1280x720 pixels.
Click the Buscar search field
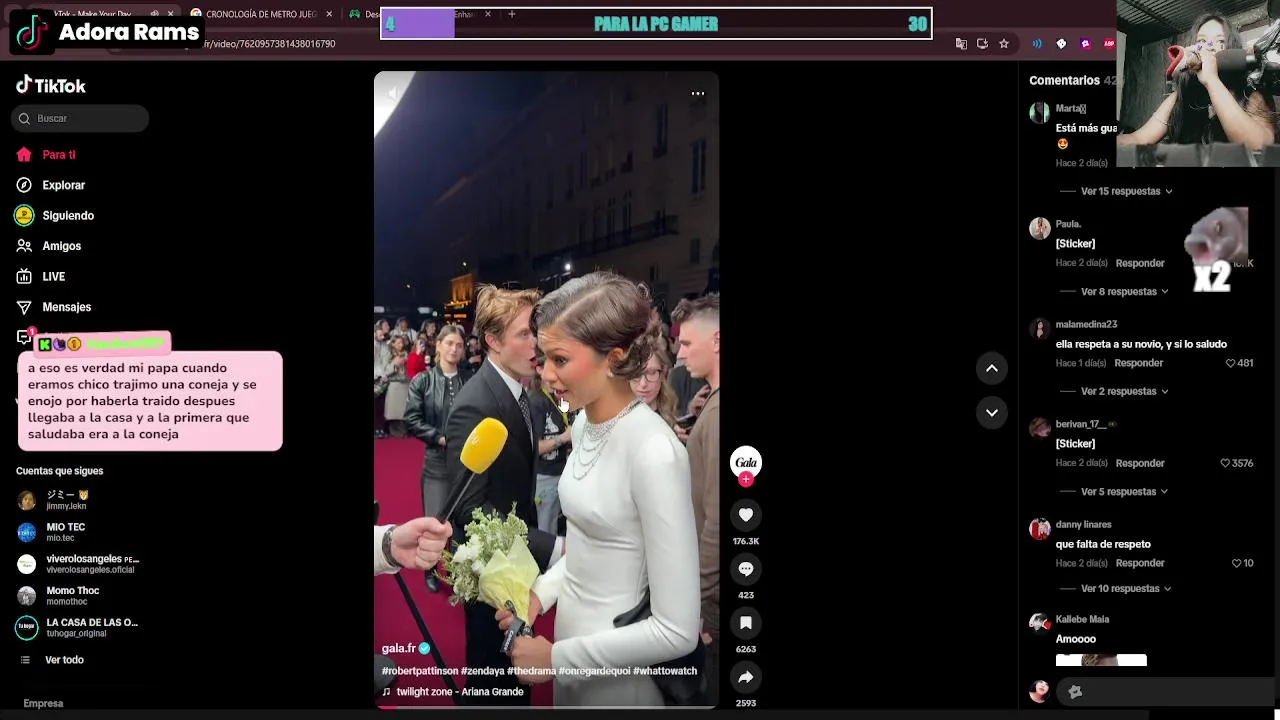point(80,118)
